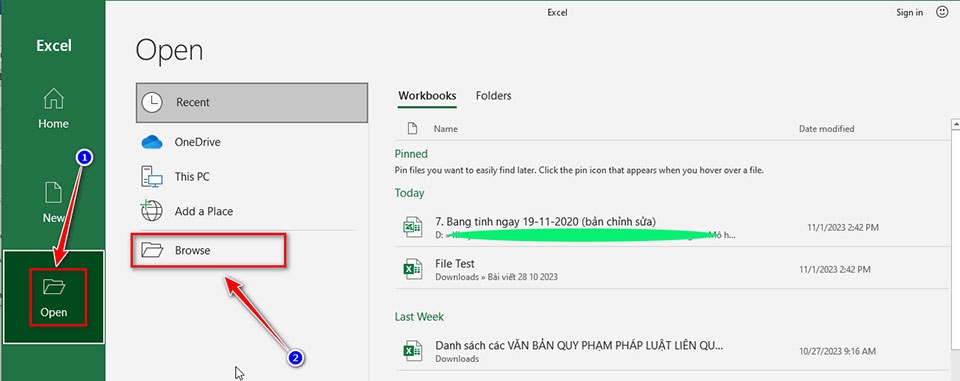The width and height of the screenshot is (960, 381).
Task: Sort files by the Name column
Action: click(446, 129)
